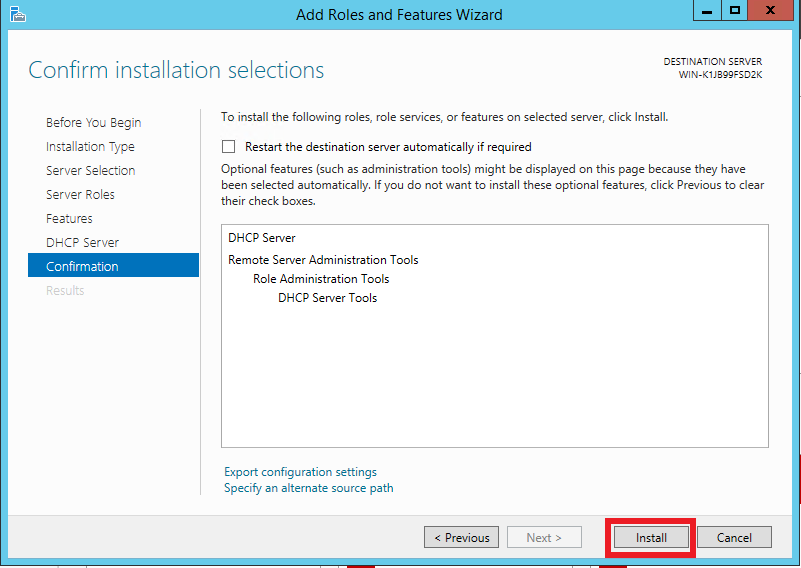The width and height of the screenshot is (801, 568).
Task: Go to the Before You Begin step
Action: pos(93,123)
